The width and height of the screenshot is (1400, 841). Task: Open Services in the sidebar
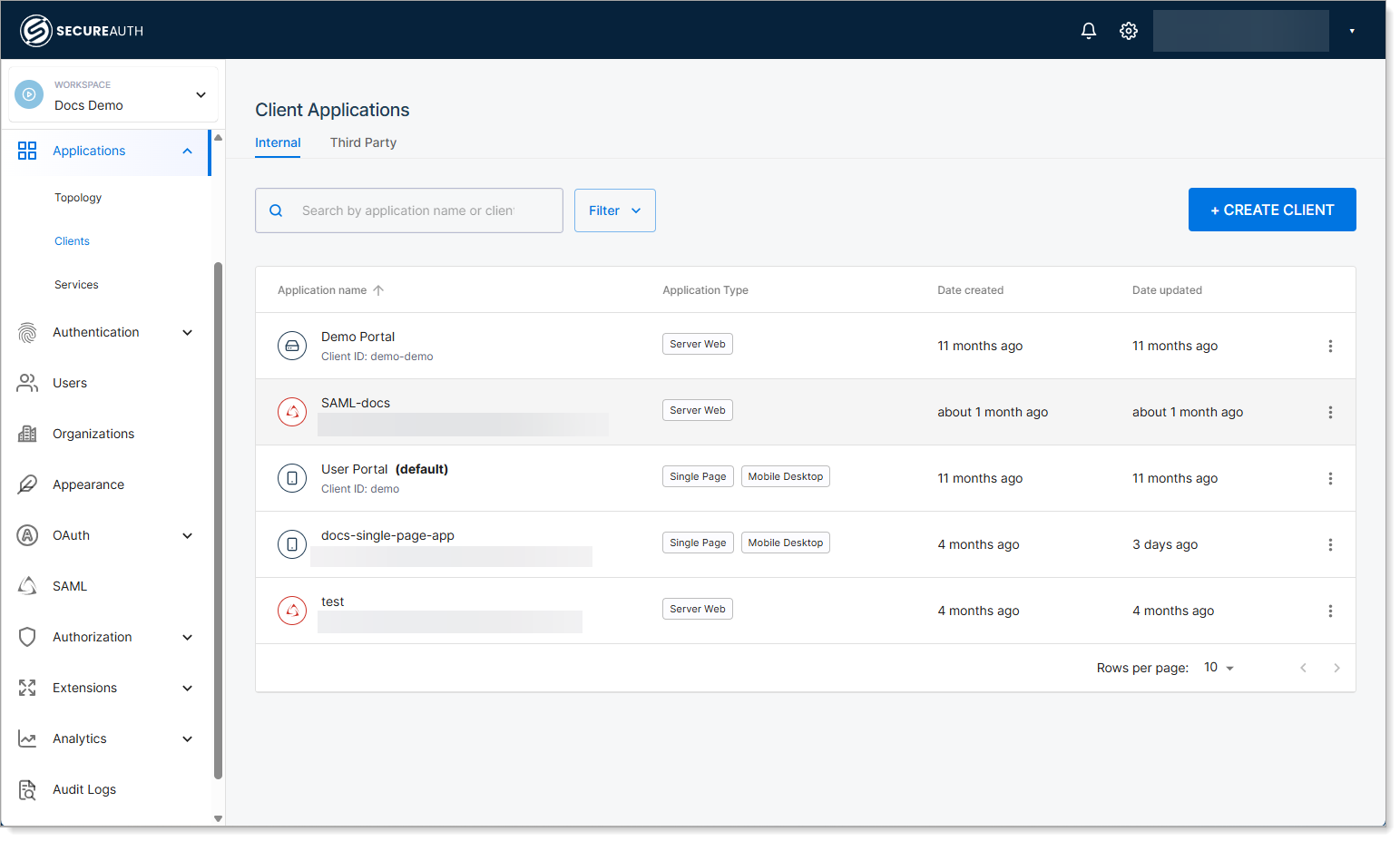tap(76, 285)
